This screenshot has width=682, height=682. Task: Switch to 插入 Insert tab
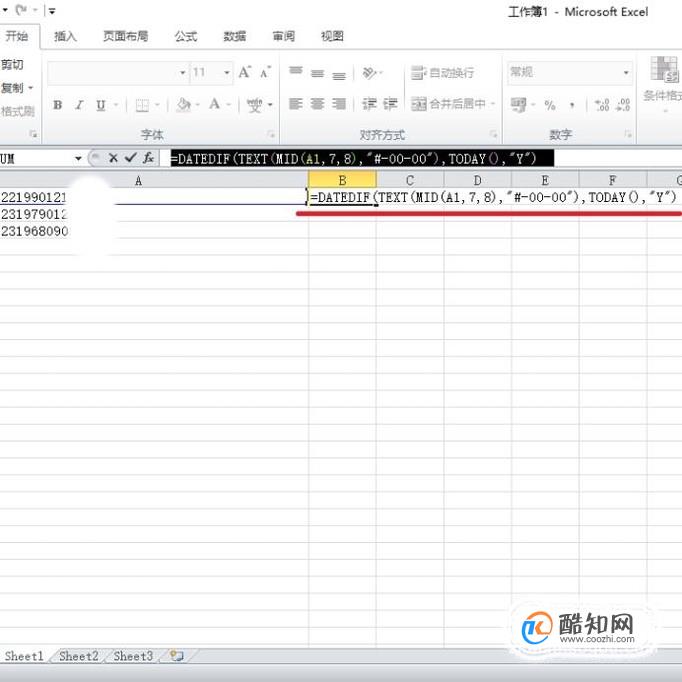click(x=66, y=36)
